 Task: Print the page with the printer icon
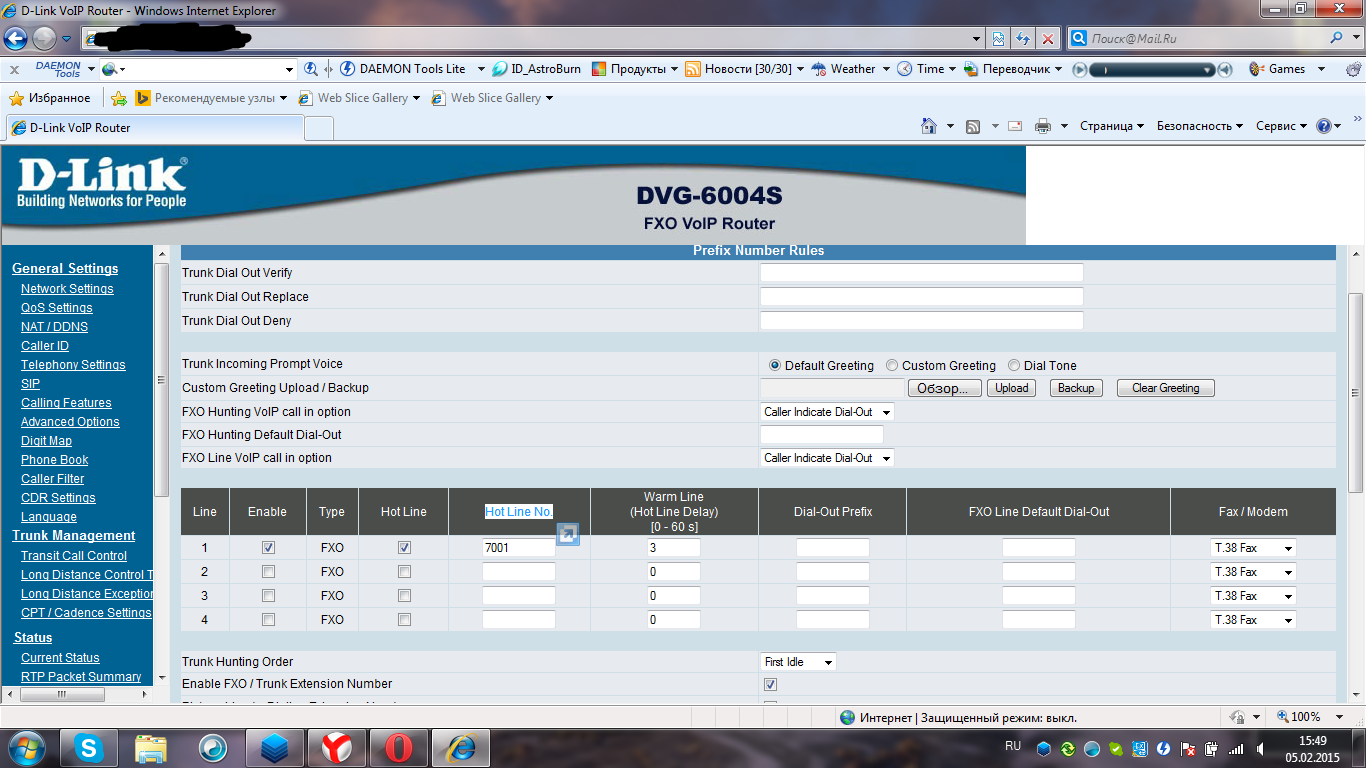tap(1043, 126)
